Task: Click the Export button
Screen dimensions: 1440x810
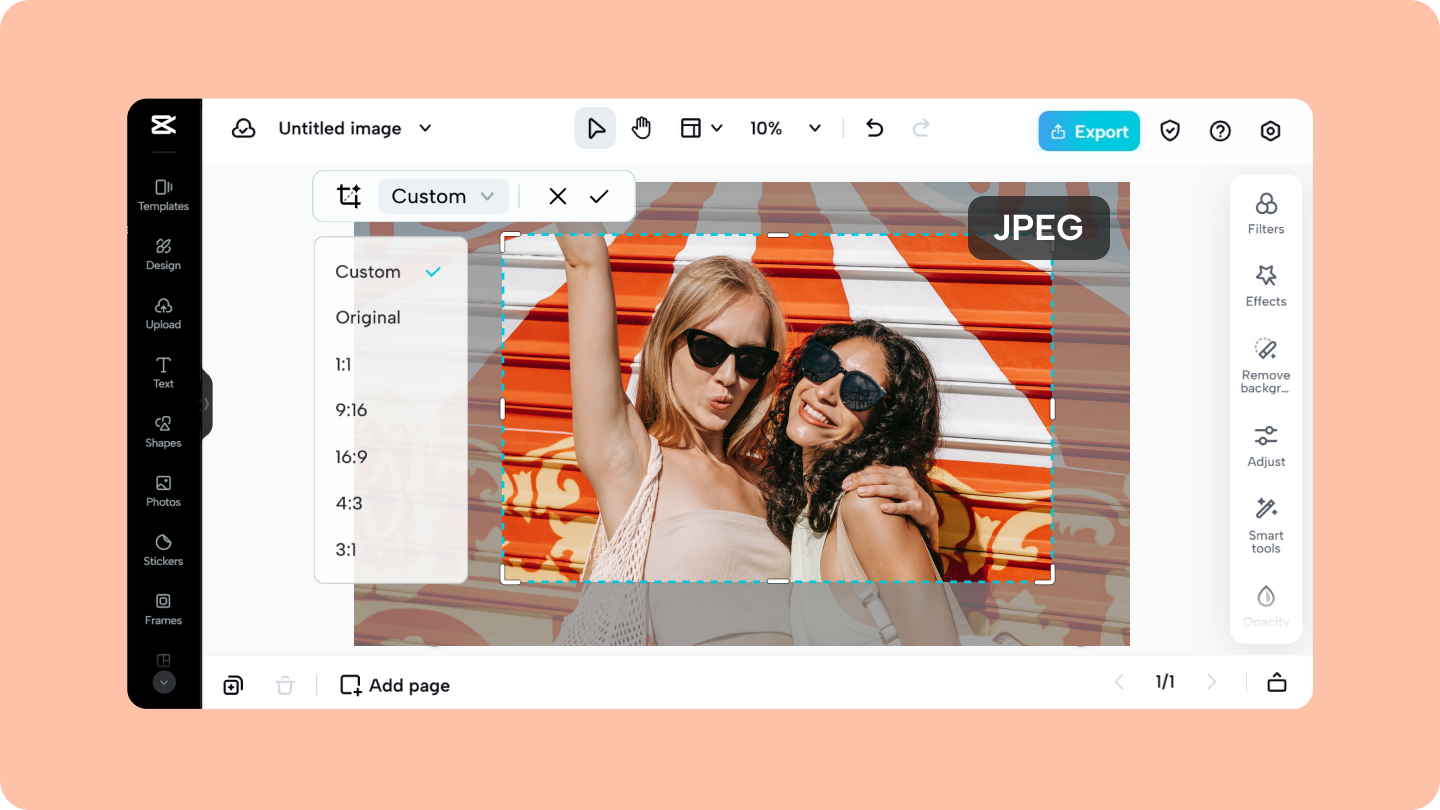Action: [1088, 130]
